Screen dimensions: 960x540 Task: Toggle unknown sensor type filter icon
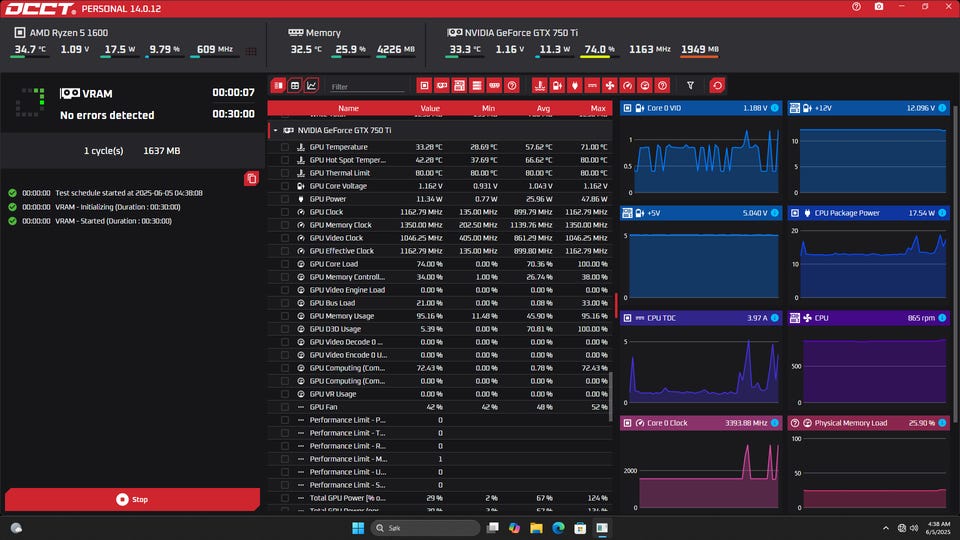662,86
